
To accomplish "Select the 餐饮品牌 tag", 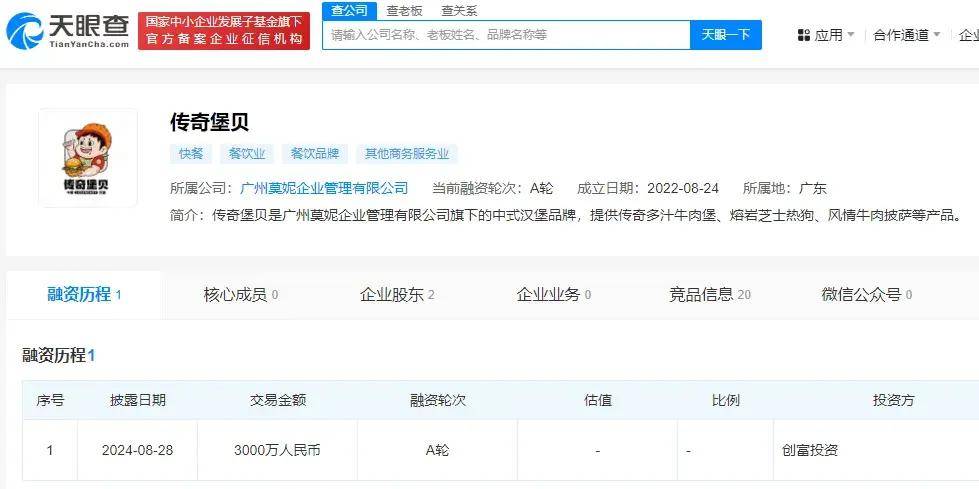I will click(315, 154).
